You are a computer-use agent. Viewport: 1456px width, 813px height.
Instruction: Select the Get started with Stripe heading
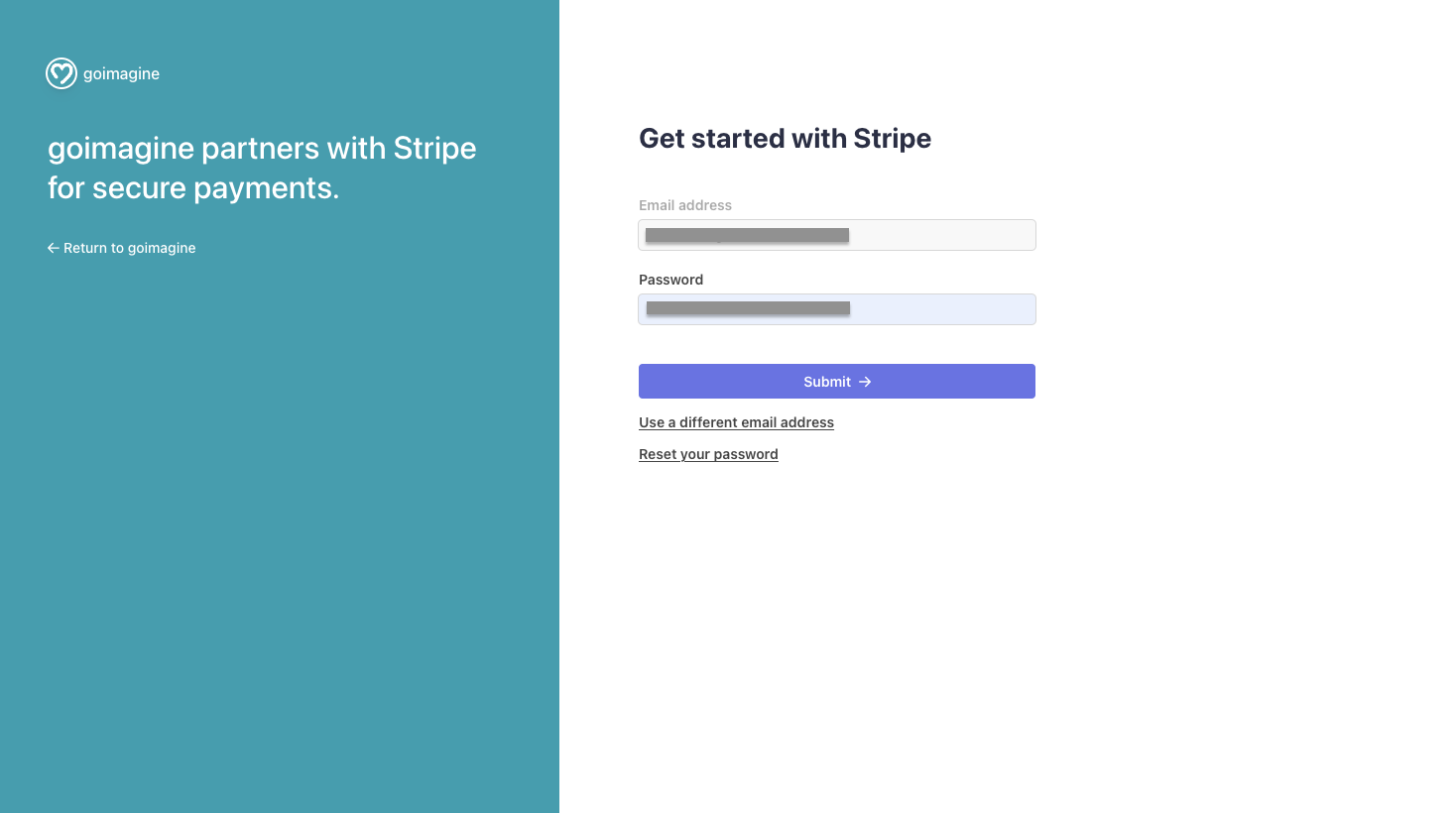coord(785,139)
